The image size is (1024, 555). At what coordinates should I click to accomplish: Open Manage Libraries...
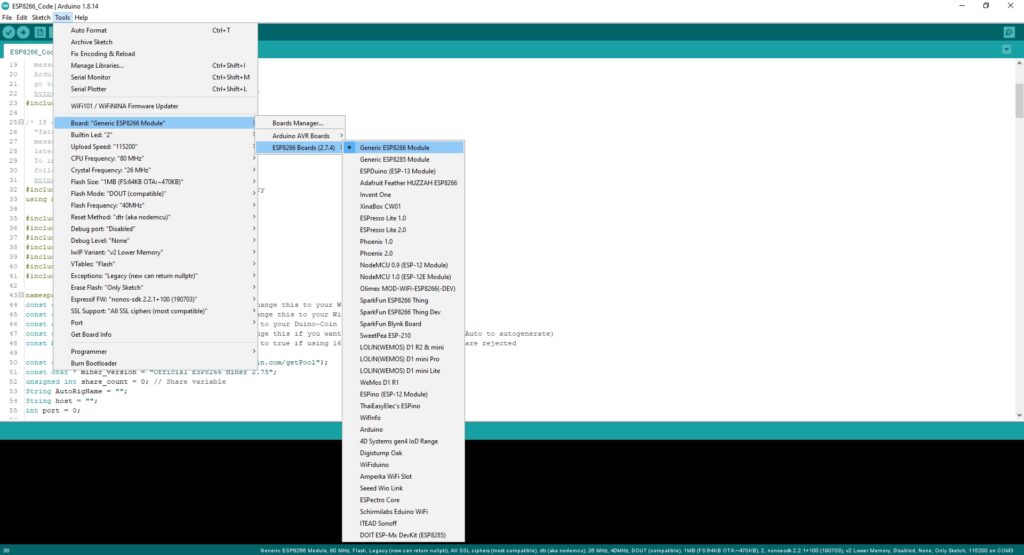155,65
